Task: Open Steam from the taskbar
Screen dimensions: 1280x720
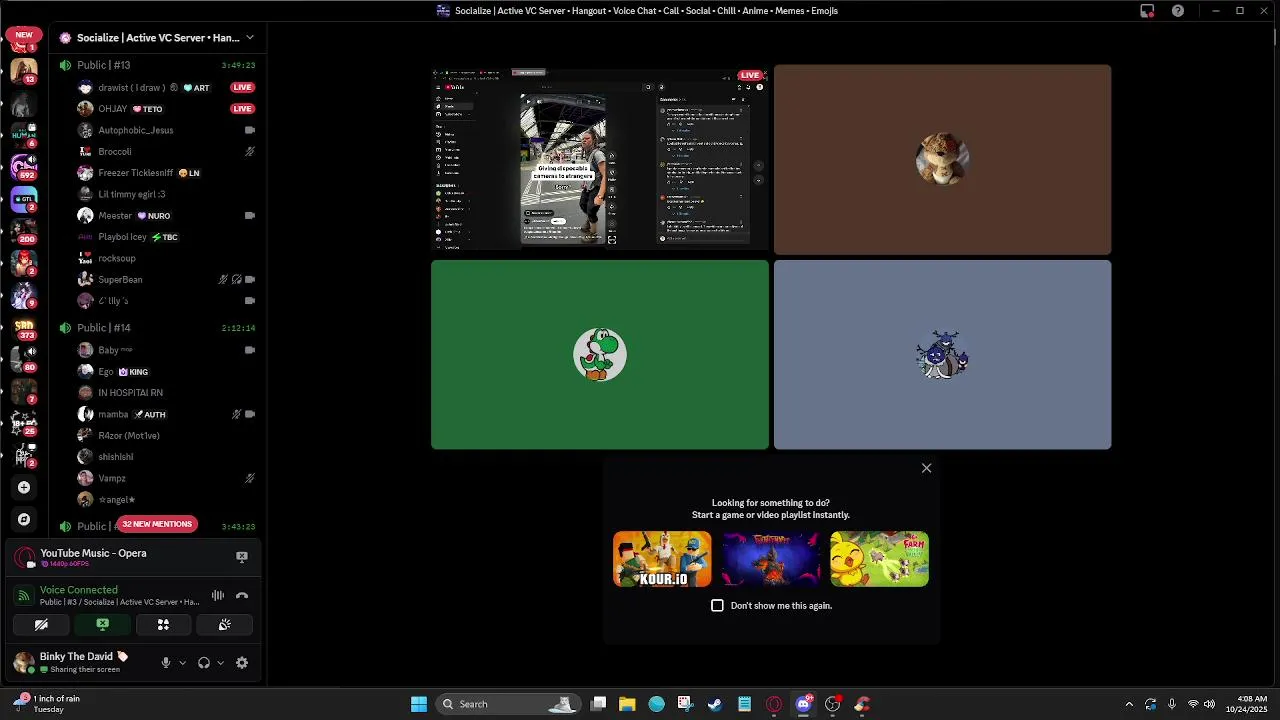Action: [x=715, y=704]
